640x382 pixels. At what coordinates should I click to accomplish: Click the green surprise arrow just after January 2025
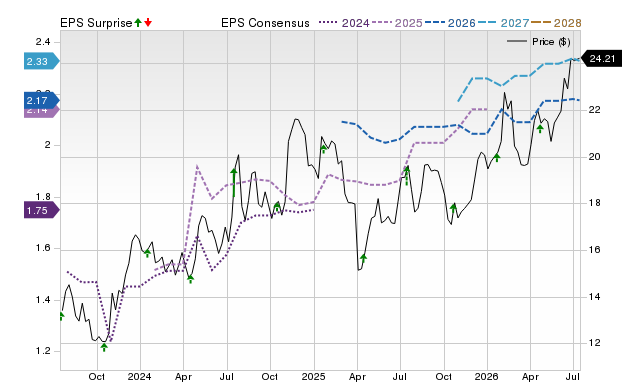click(x=324, y=149)
